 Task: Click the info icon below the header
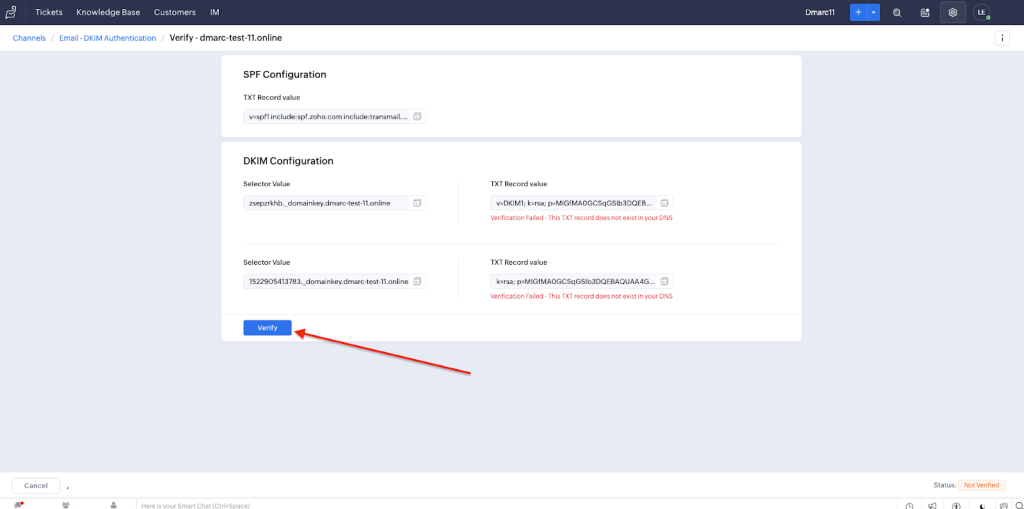click(1002, 38)
